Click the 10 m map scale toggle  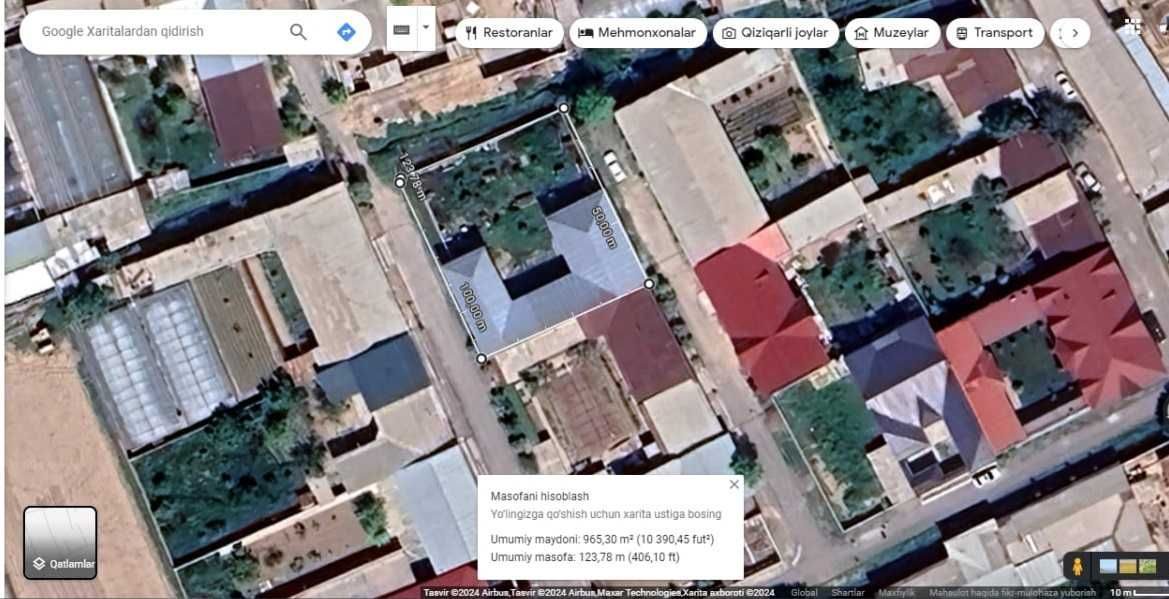[1138, 593]
